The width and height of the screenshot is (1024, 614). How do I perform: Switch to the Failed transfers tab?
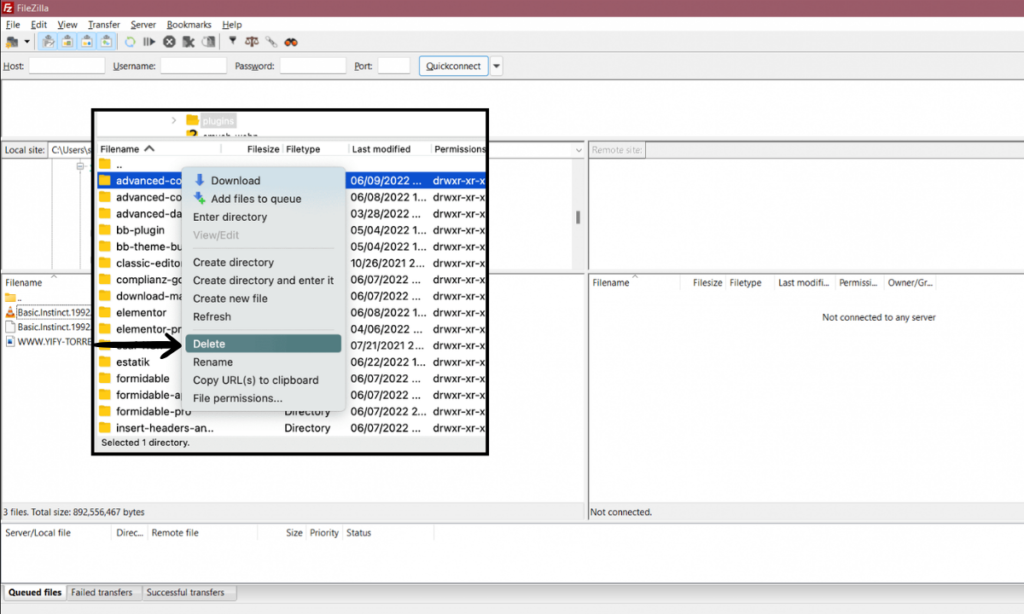click(101, 592)
